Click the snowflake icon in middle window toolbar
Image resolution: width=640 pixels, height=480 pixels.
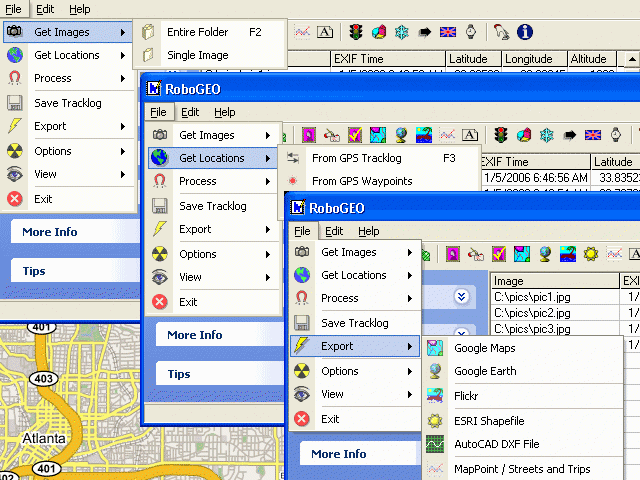click(x=547, y=135)
